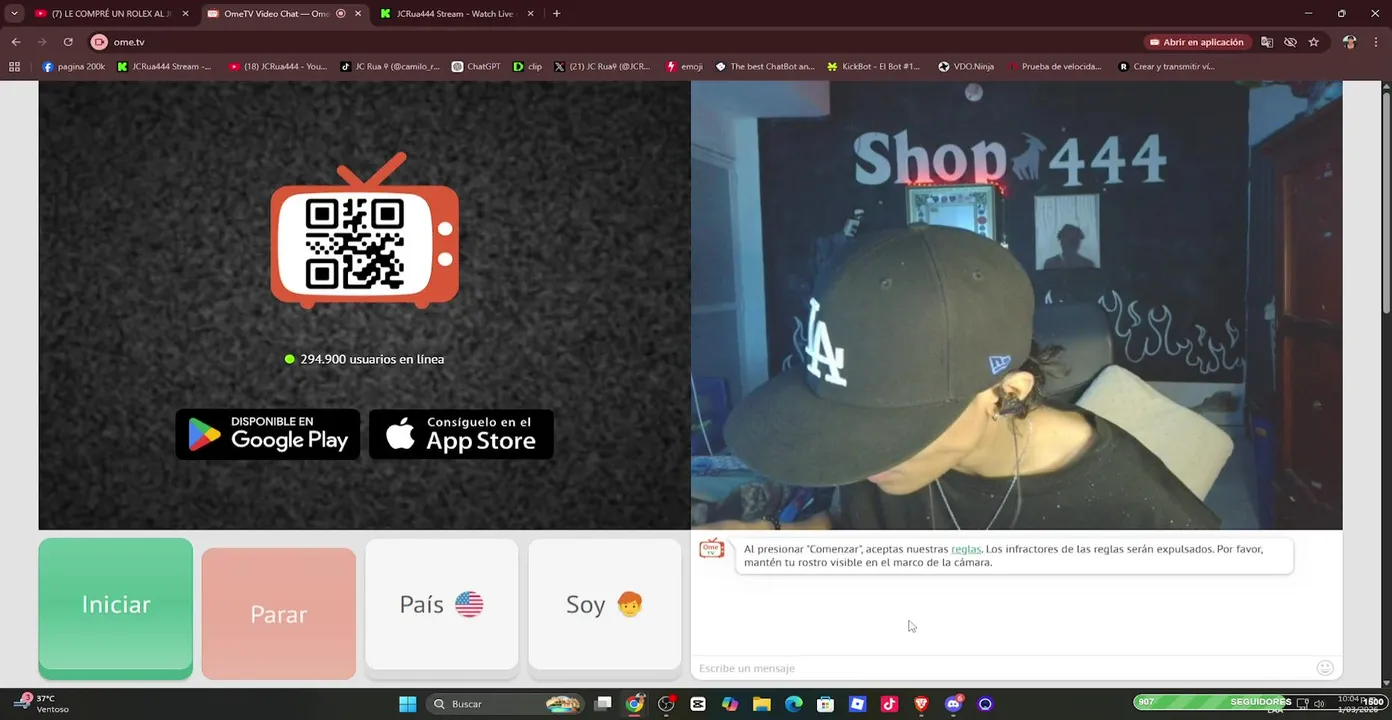
Task: Click the crossed-eye tracking protection icon
Action: point(1290,42)
